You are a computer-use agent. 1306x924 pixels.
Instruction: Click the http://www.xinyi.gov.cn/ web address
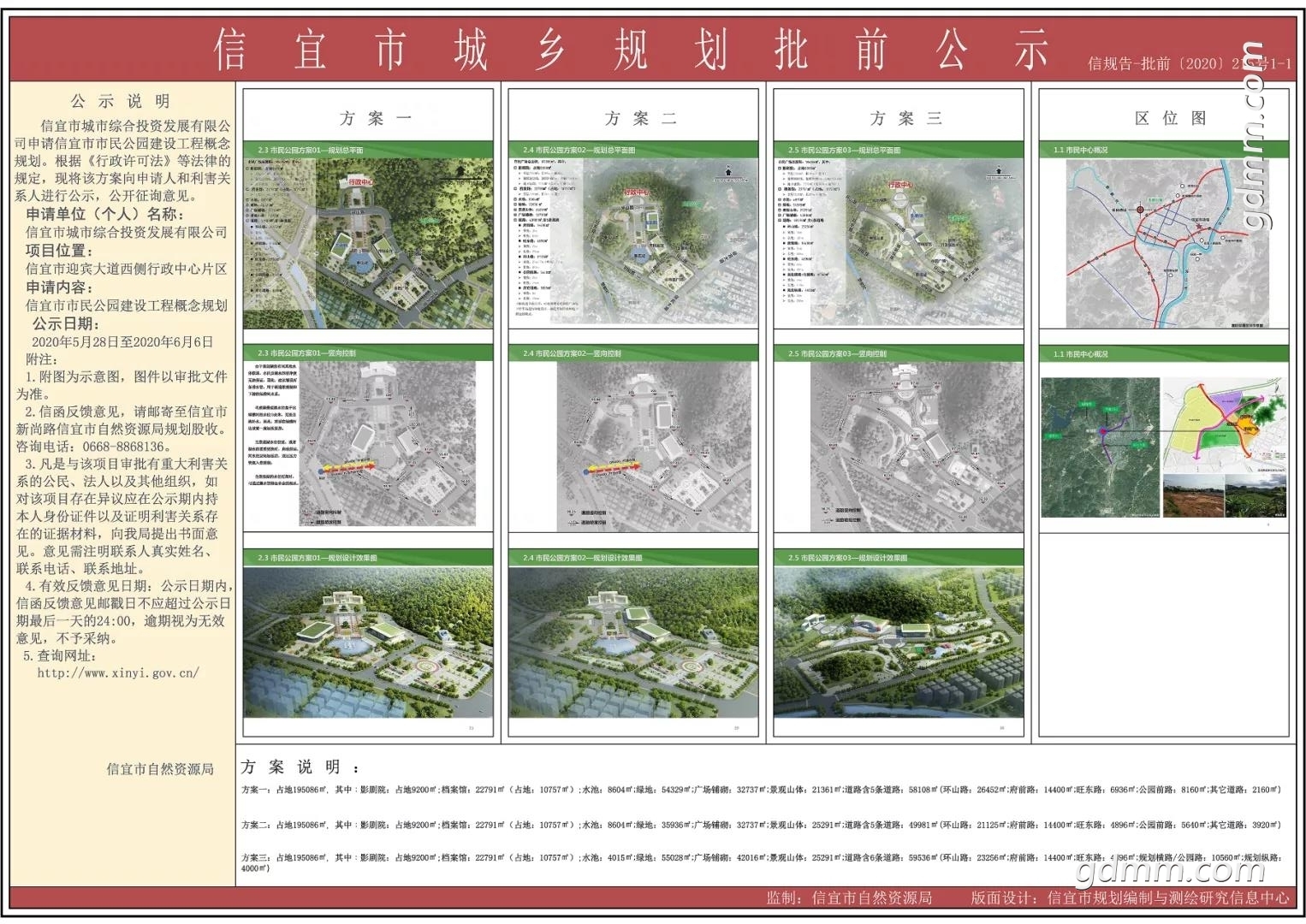click(x=118, y=673)
